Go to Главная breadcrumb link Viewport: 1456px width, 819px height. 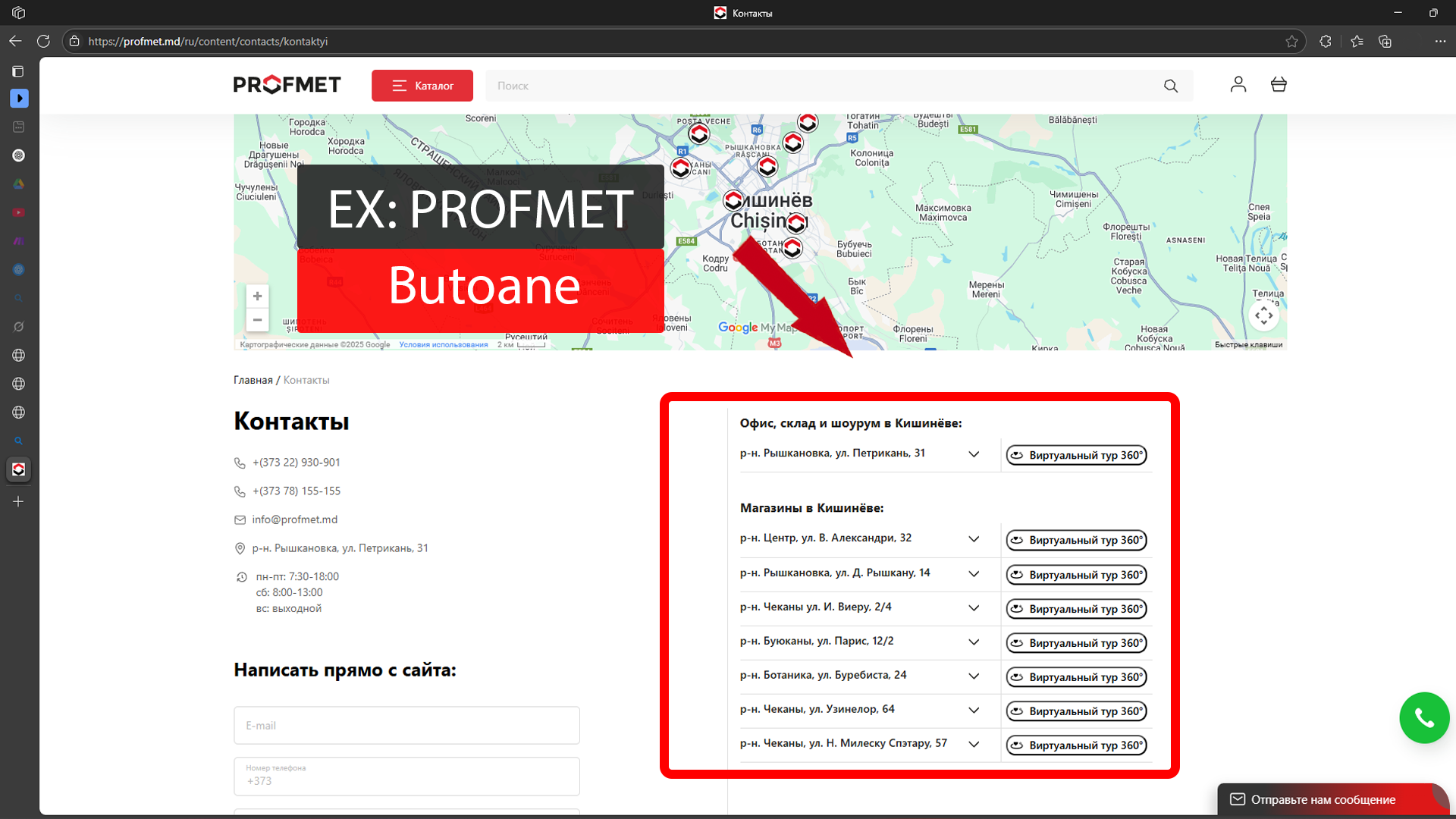(253, 380)
